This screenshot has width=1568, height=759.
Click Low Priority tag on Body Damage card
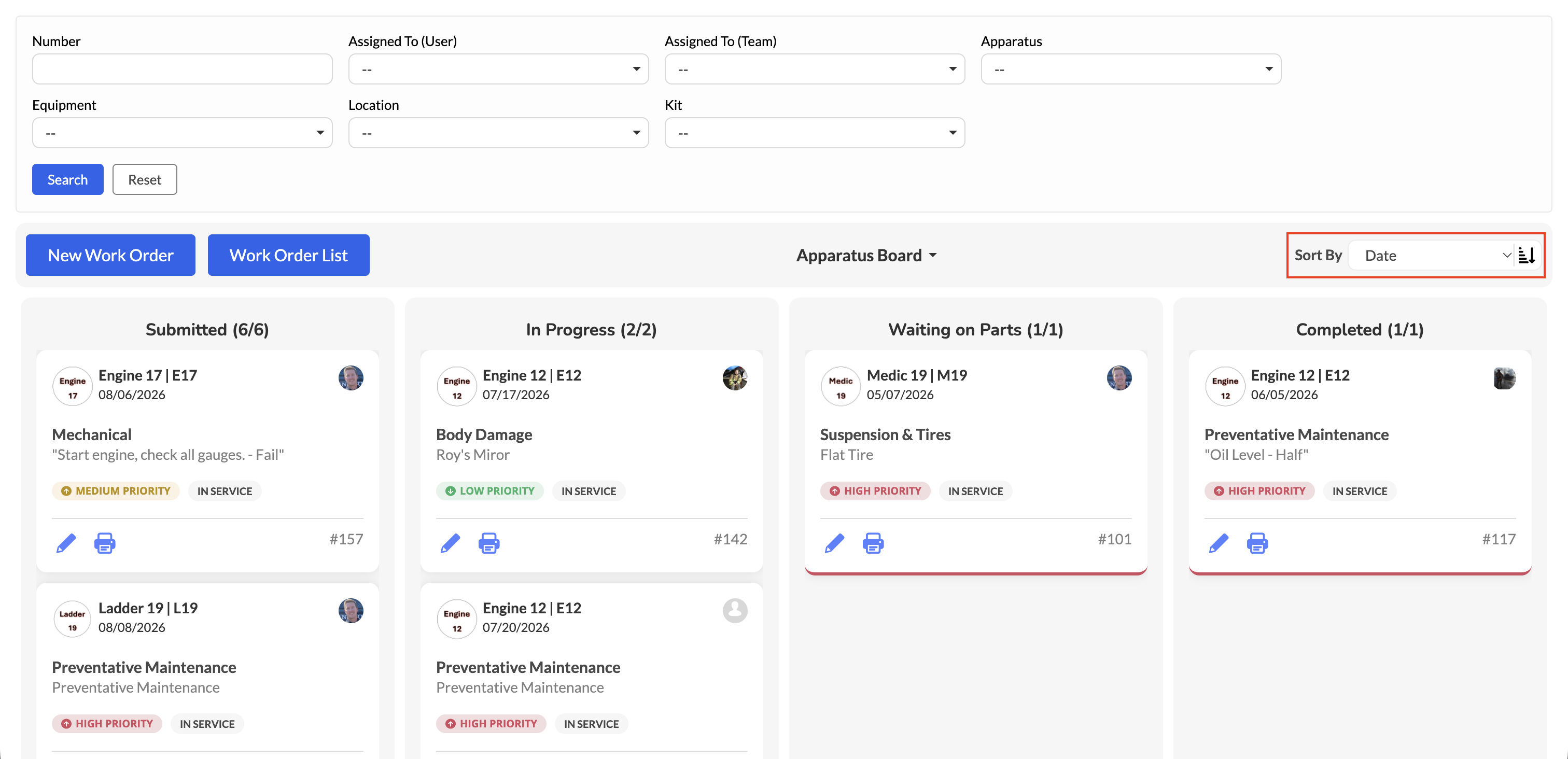489,490
